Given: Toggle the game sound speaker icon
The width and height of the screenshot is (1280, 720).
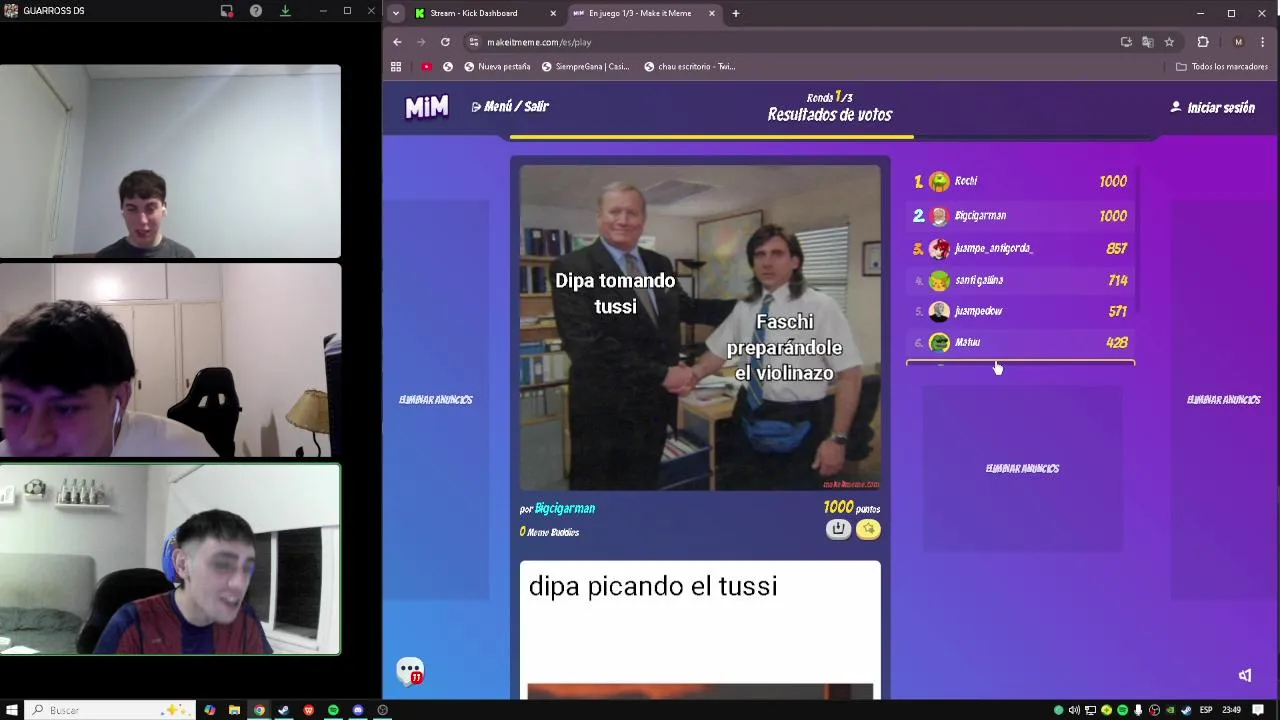Looking at the screenshot, I should (x=1245, y=676).
